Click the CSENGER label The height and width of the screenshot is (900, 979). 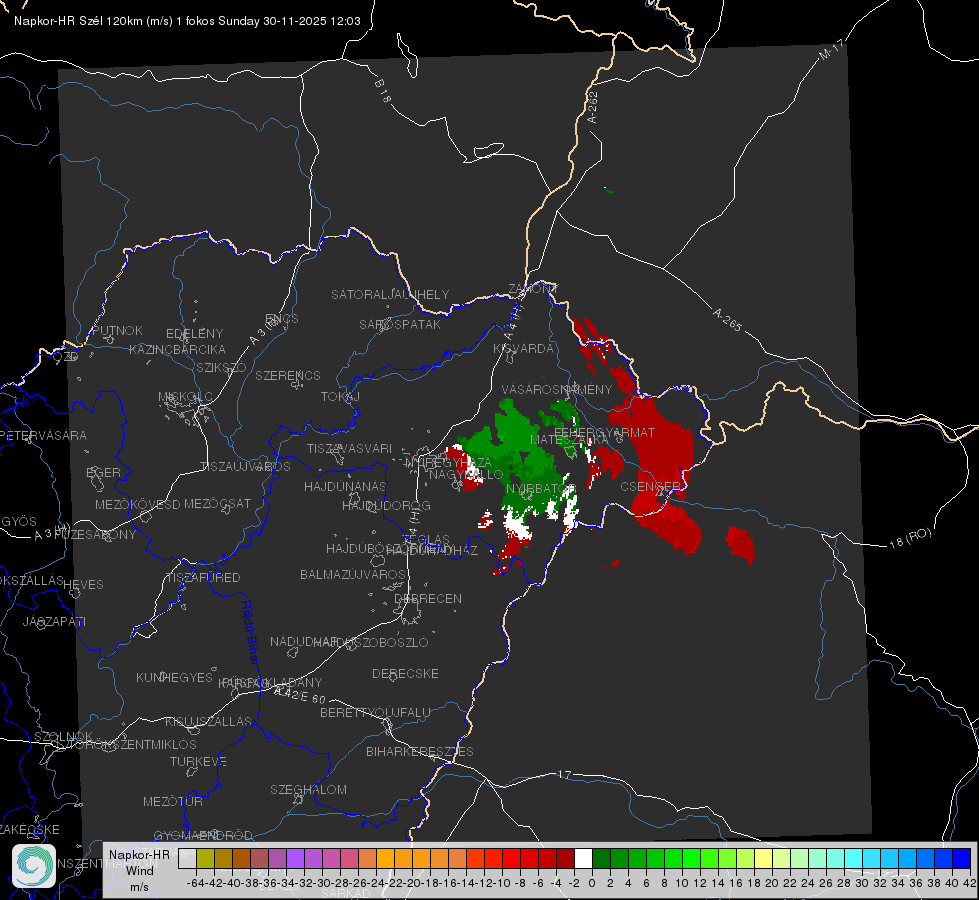(x=650, y=486)
